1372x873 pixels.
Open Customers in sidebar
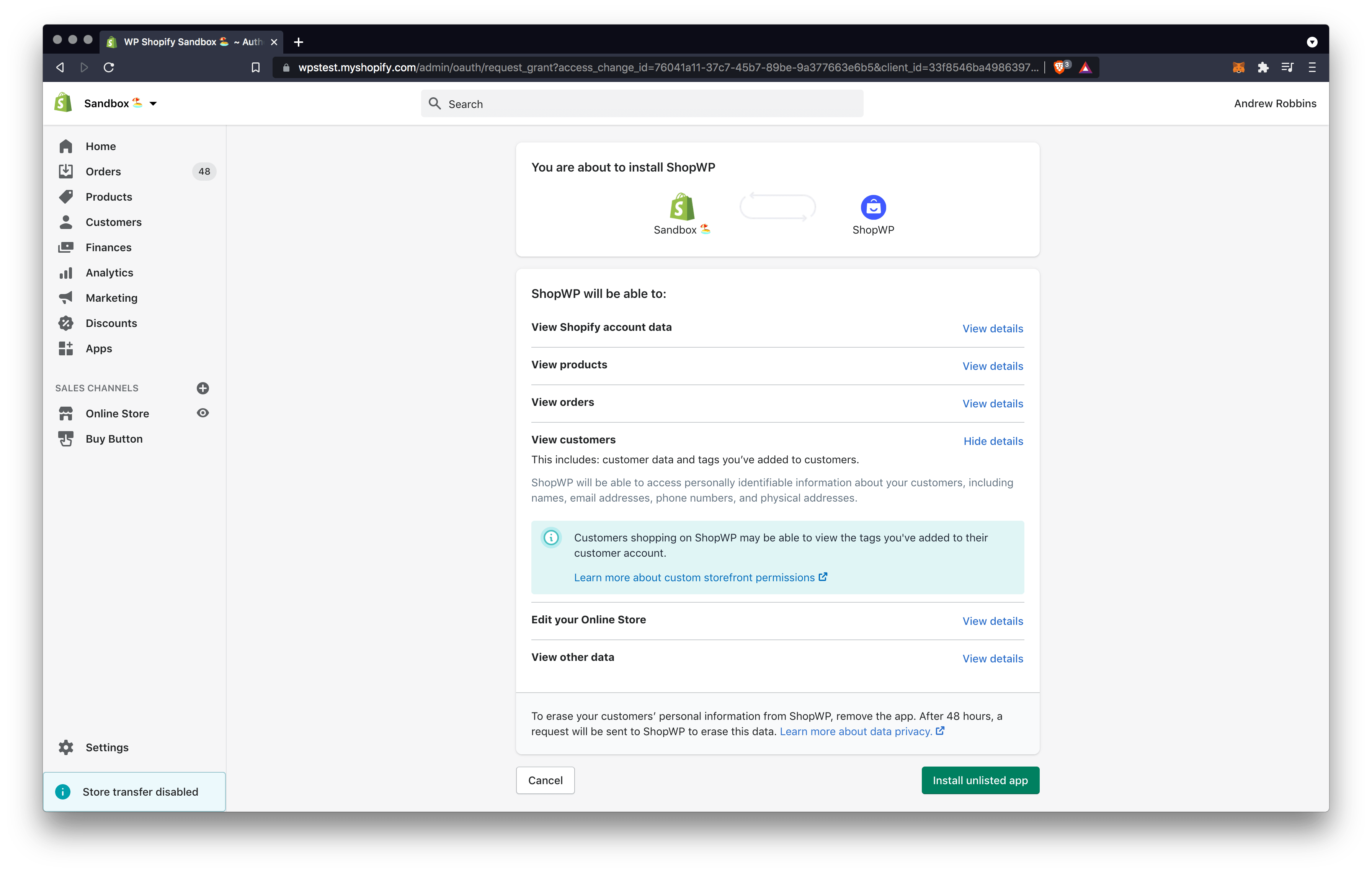pyautogui.click(x=113, y=222)
